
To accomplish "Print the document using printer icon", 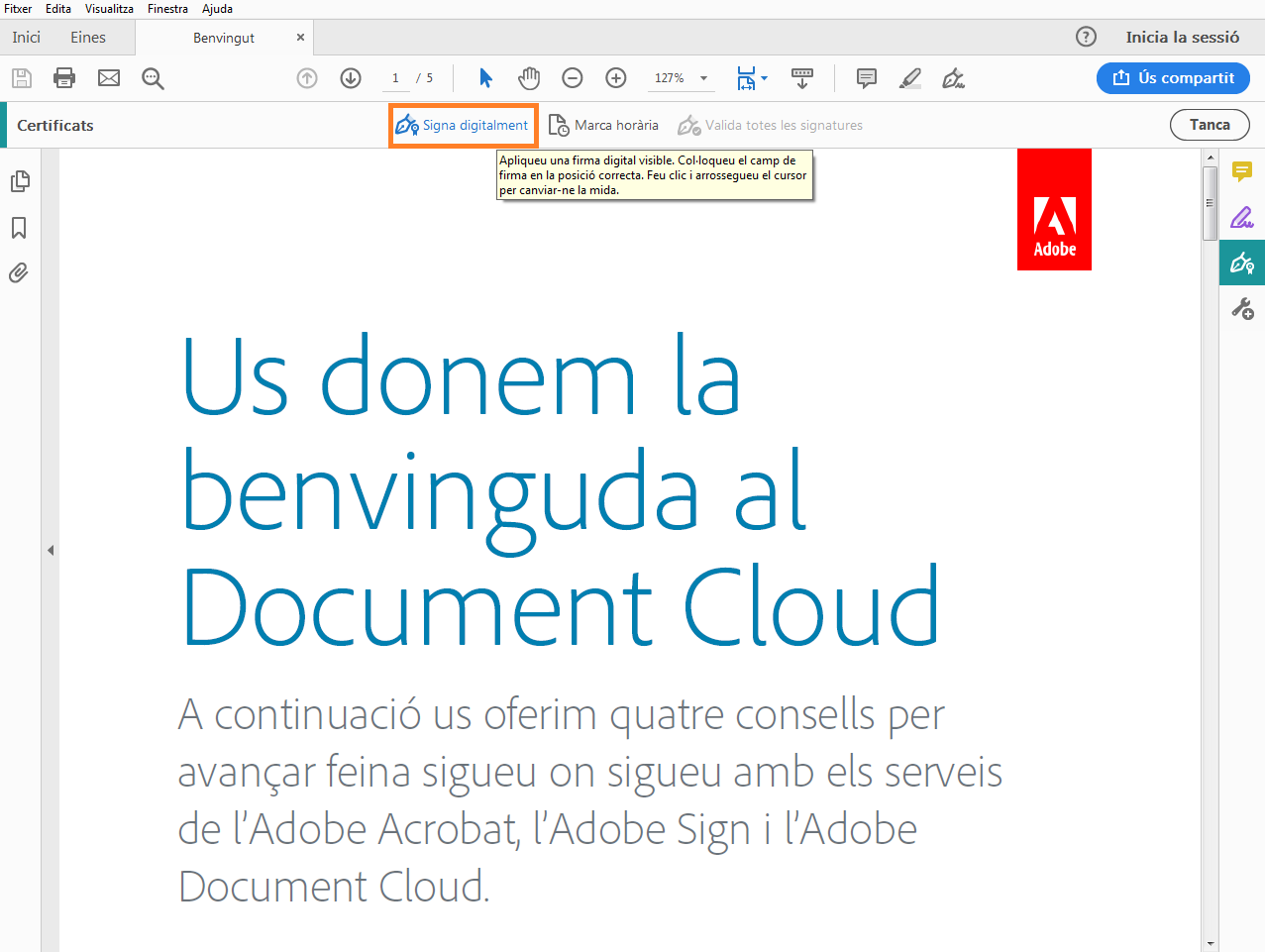I will click(x=64, y=78).
